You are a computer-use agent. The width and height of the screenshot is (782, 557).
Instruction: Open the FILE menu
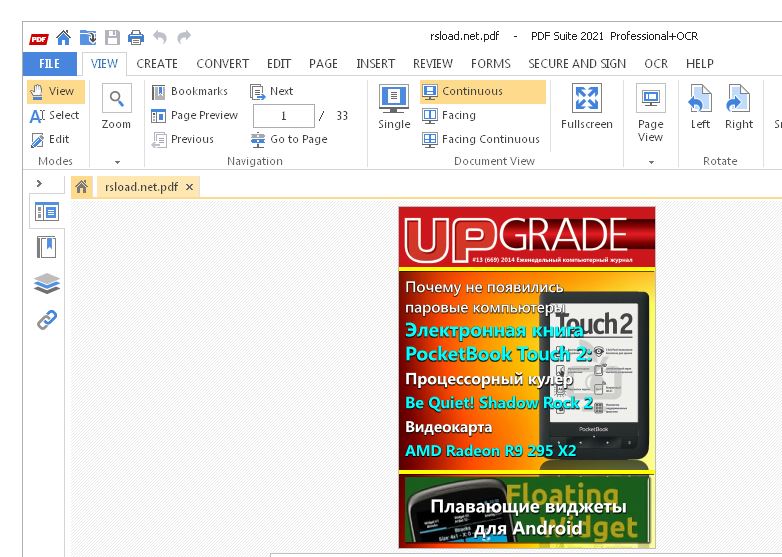pos(50,64)
